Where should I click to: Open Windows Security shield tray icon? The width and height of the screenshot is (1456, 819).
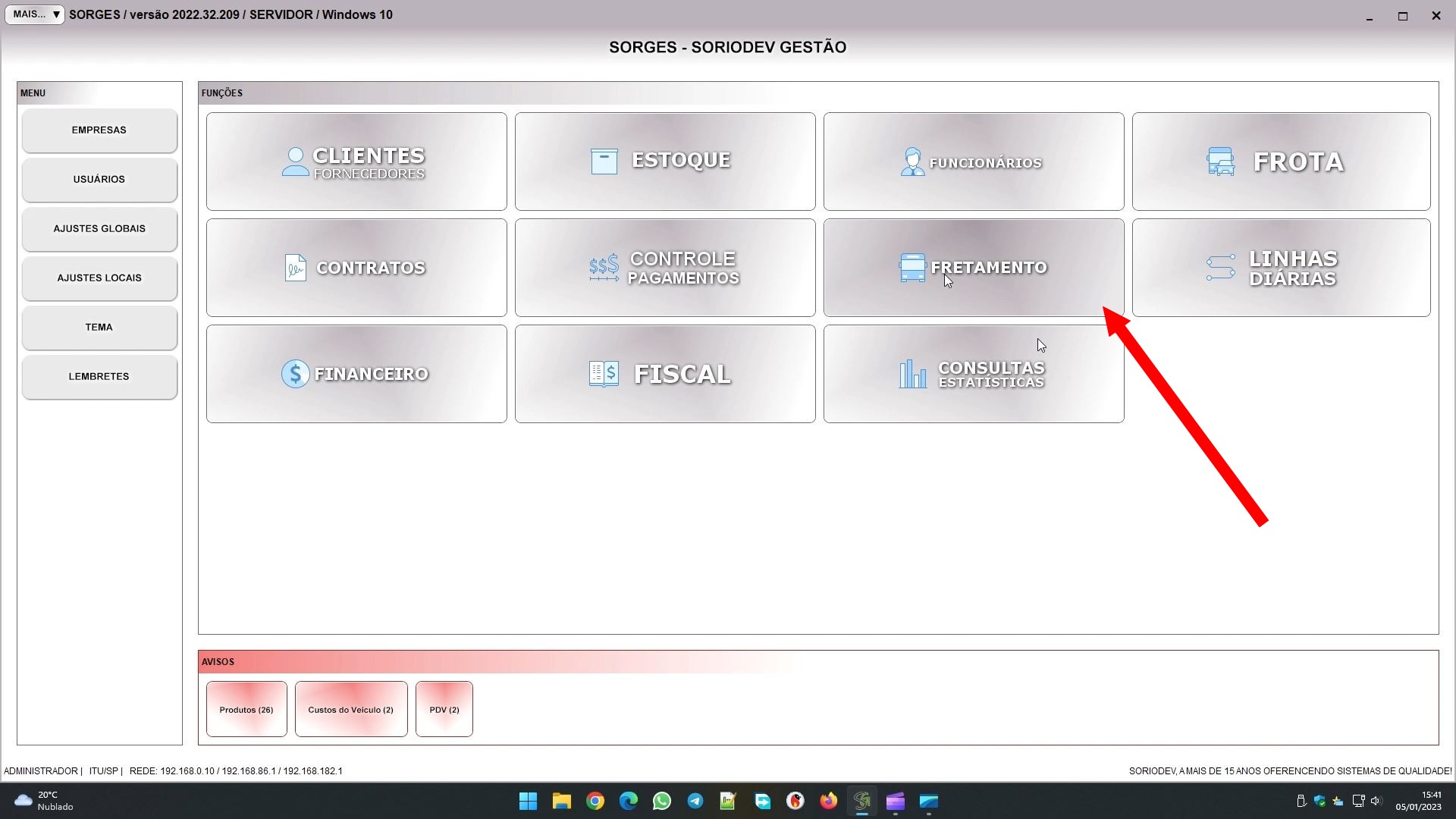pos(1319,801)
